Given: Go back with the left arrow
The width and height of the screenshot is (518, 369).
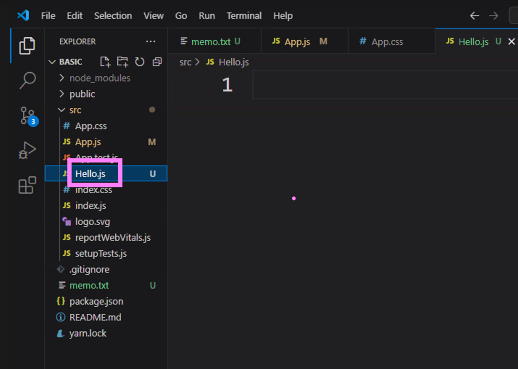Looking at the screenshot, I should tap(474, 15).
